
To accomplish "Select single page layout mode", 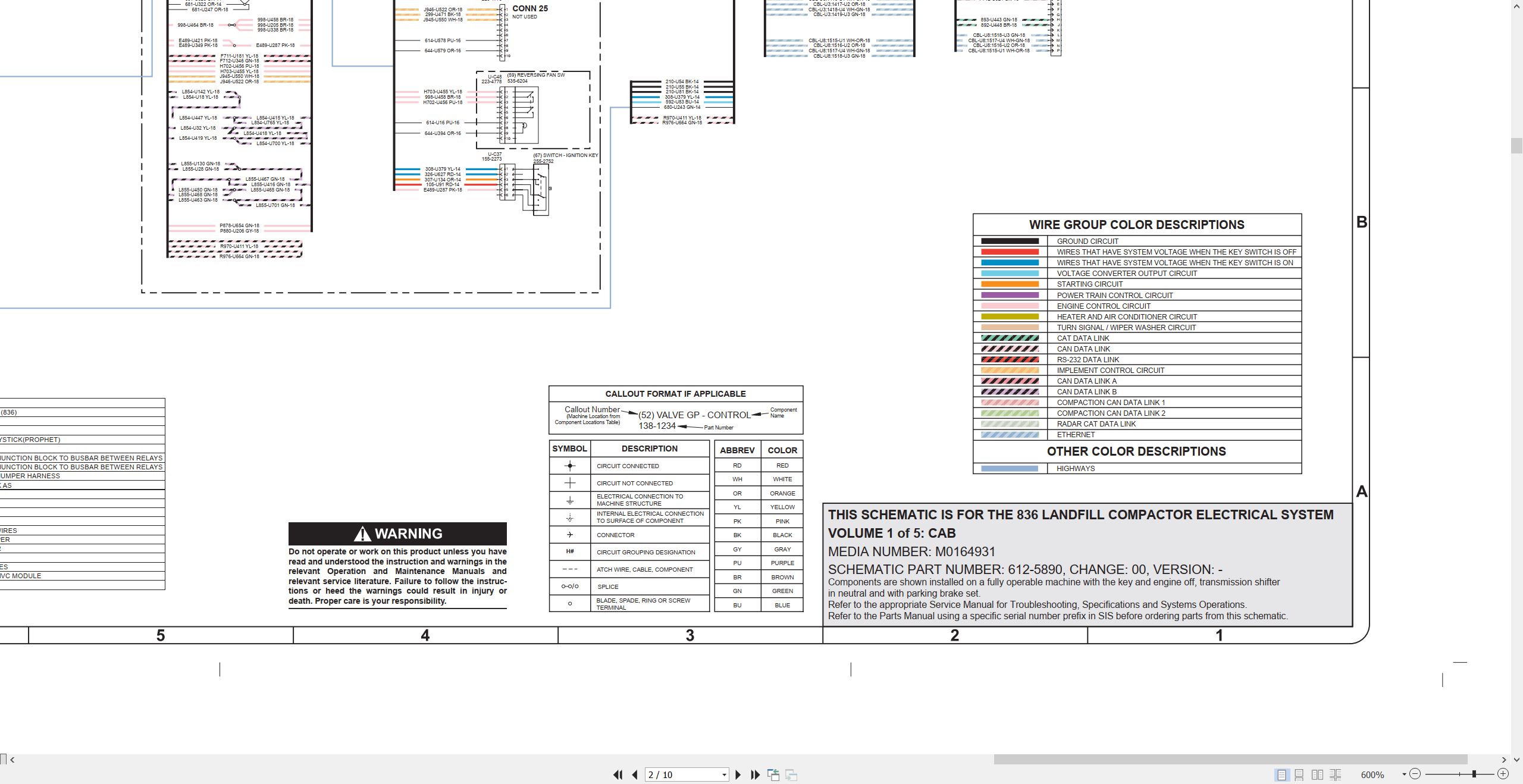I will click(1281, 774).
